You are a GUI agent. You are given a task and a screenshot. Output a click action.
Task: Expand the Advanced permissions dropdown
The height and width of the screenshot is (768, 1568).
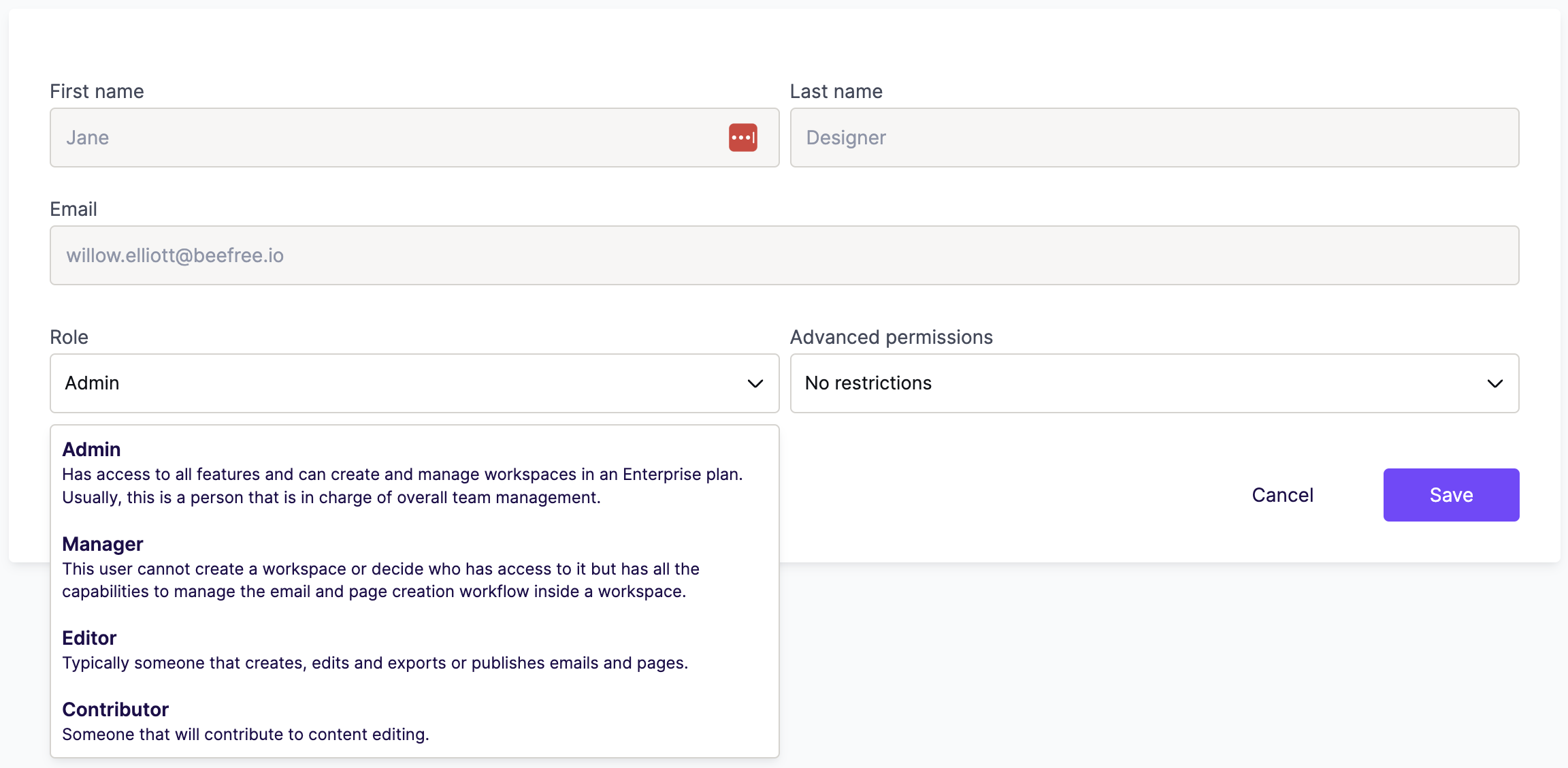(x=1154, y=383)
